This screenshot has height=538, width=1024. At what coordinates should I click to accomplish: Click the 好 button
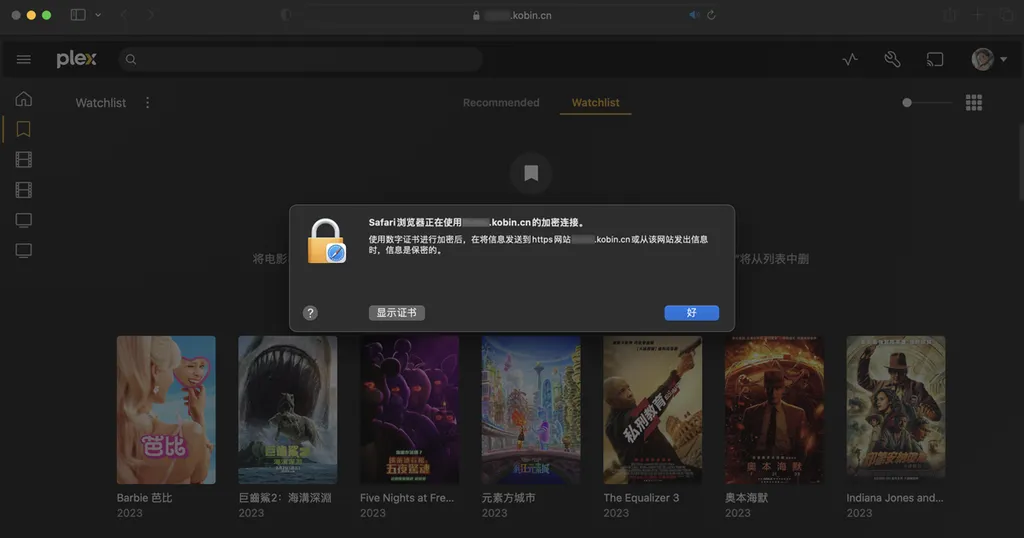[692, 313]
